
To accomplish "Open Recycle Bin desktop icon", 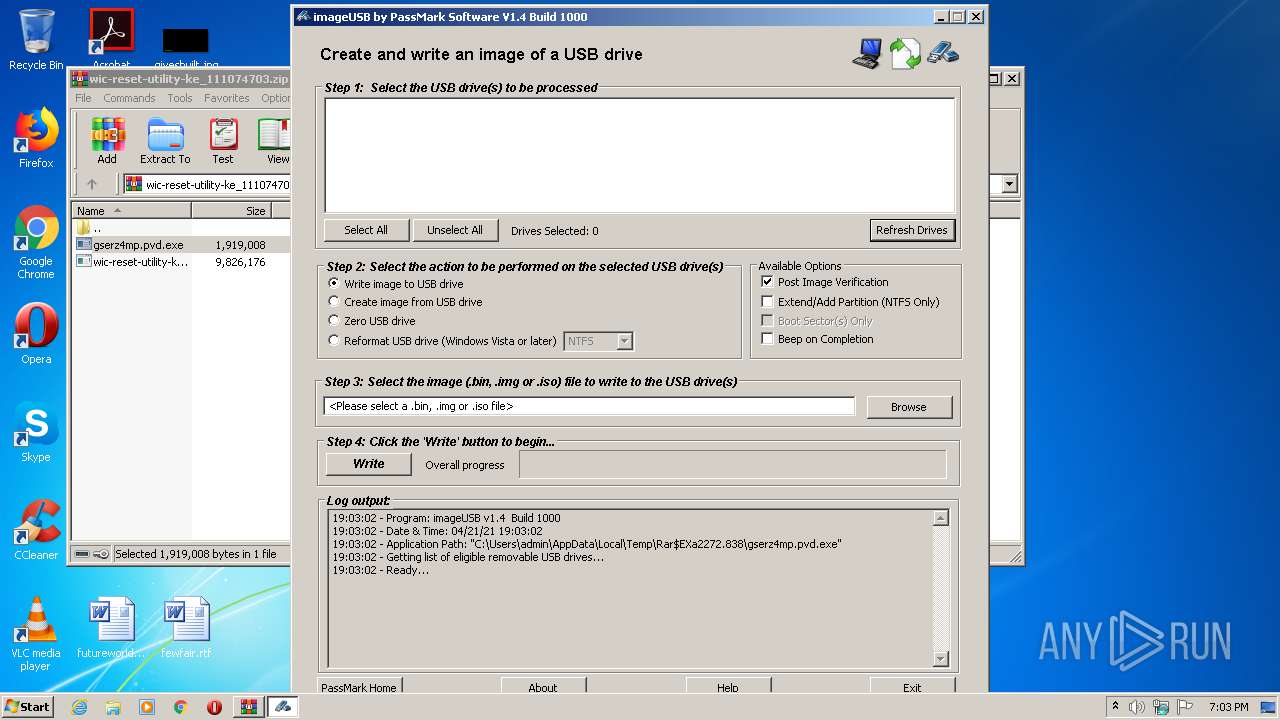I will 36,40.
